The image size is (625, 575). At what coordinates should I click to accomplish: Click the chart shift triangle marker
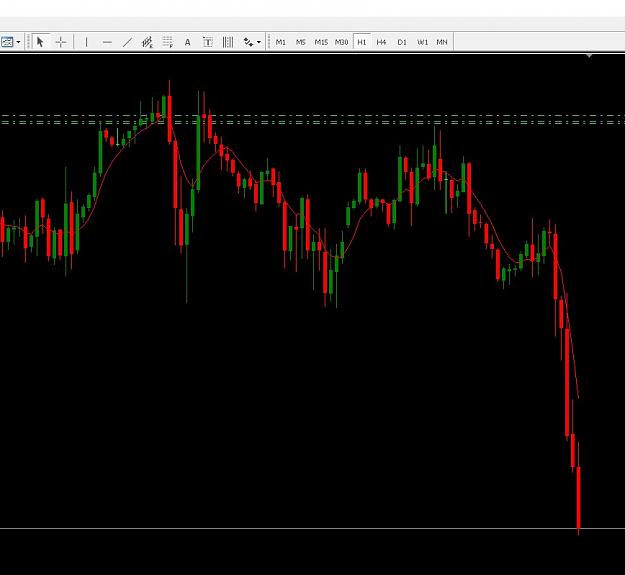pyautogui.click(x=589, y=56)
